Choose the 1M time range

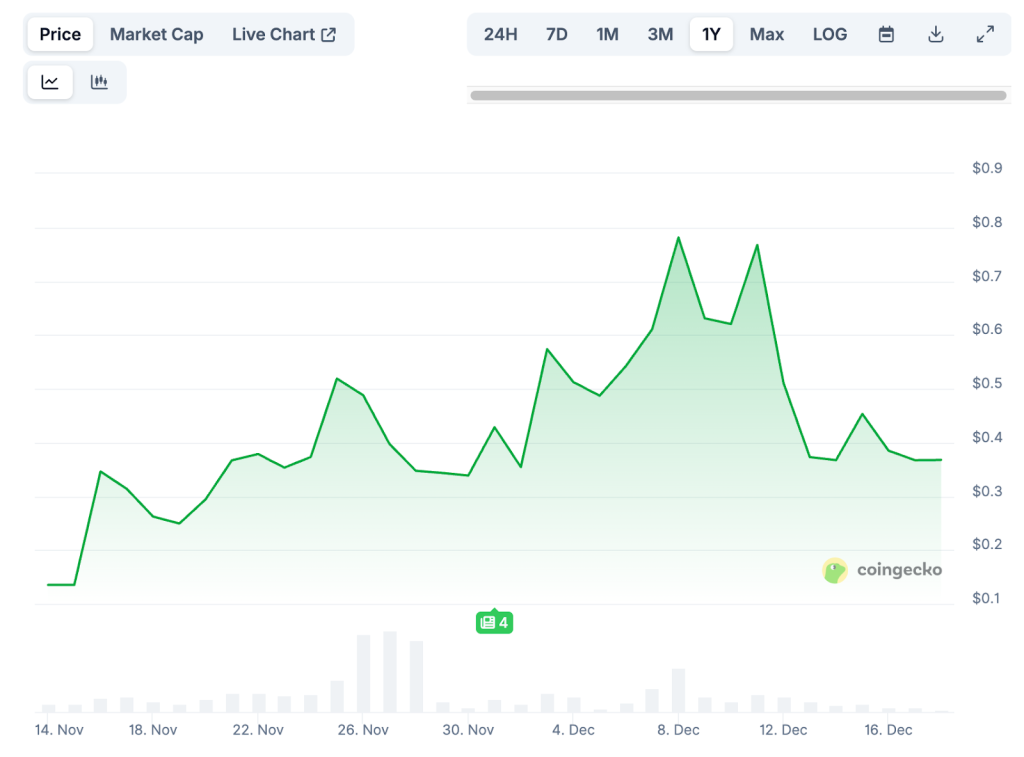point(607,34)
